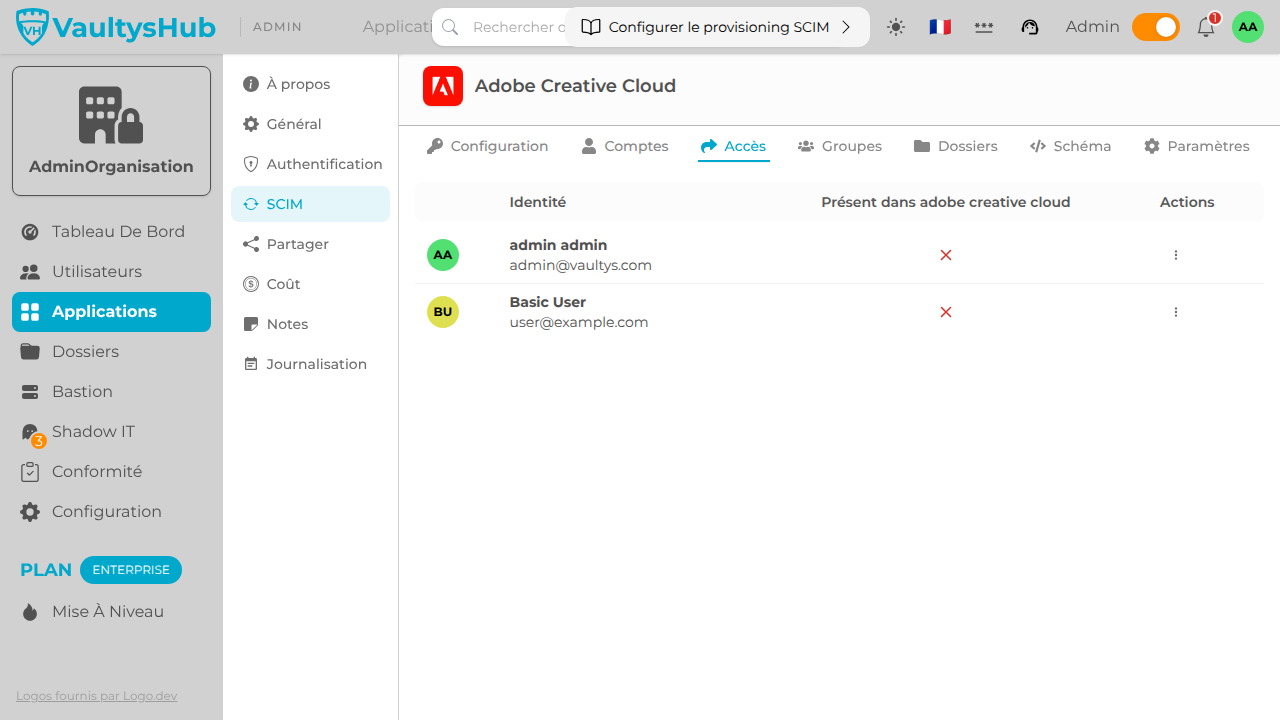This screenshot has width=1280, height=720.
Task: Turn off the Admin mode switch
Action: (x=1156, y=27)
